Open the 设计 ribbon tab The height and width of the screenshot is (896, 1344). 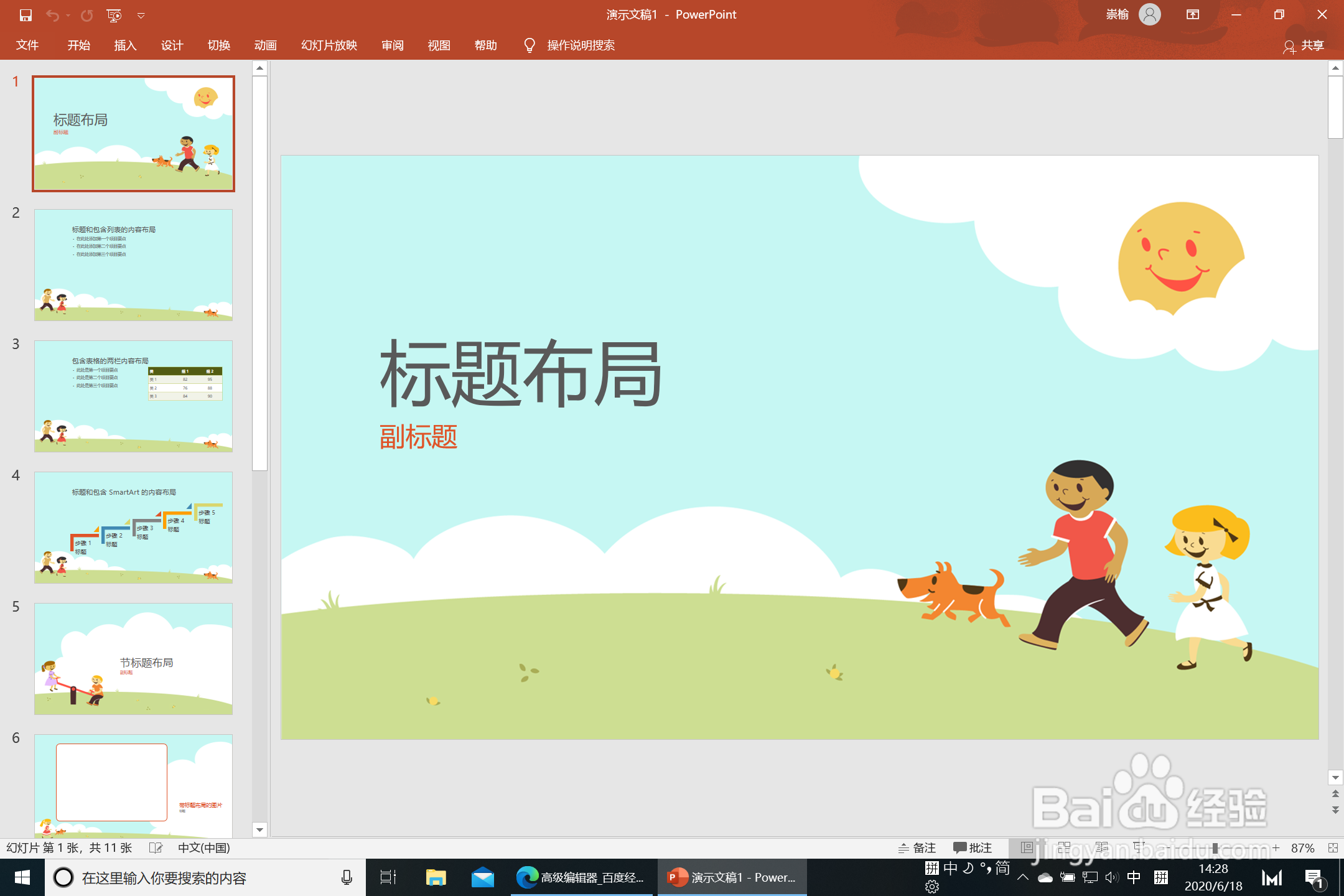click(172, 45)
